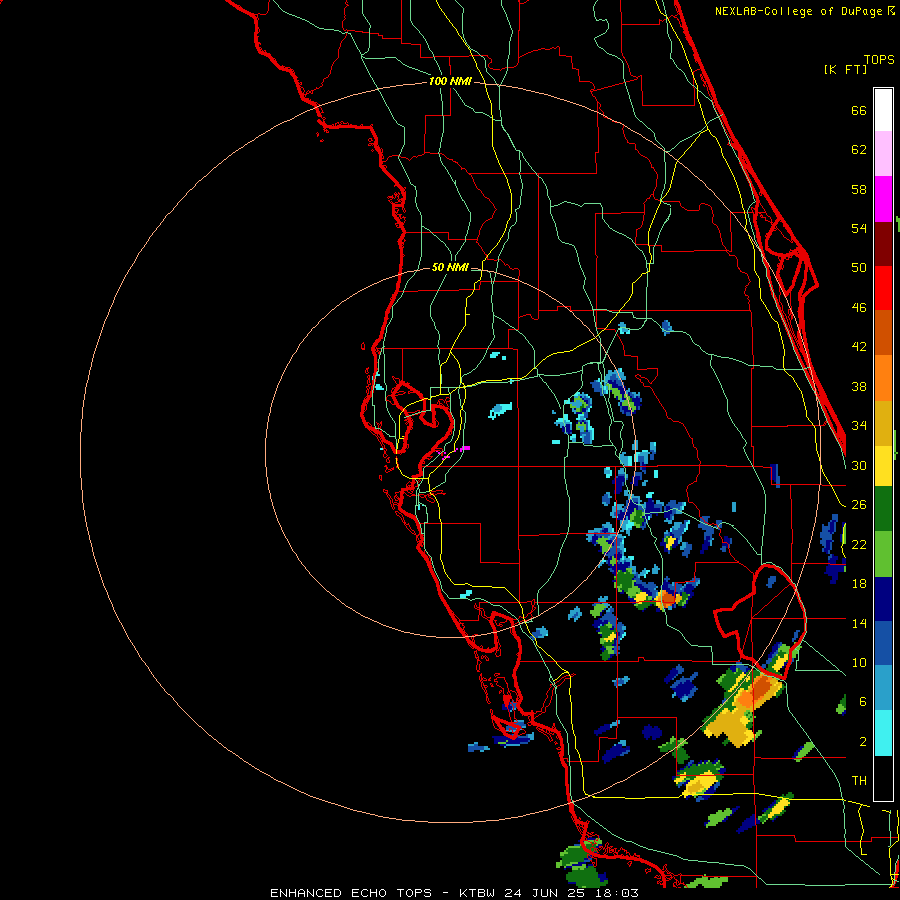The width and height of the screenshot is (900, 900).
Task: Click the legend value label 66
Action: click(859, 111)
